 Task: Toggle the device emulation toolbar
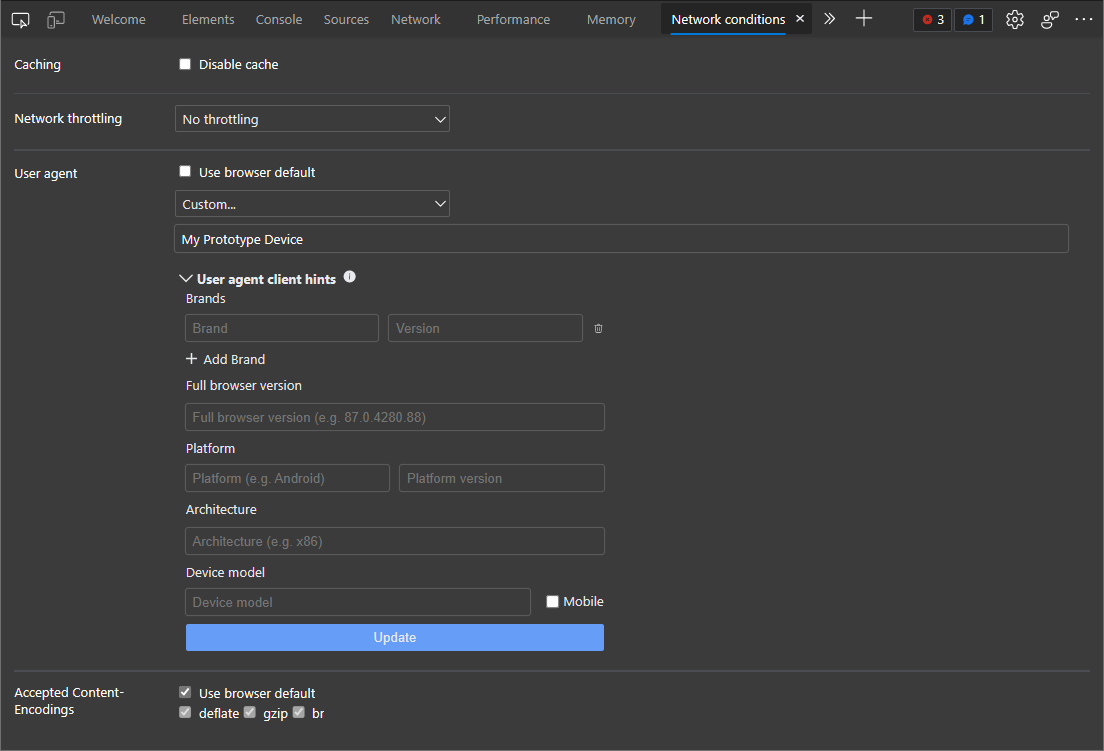click(x=54, y=19)
